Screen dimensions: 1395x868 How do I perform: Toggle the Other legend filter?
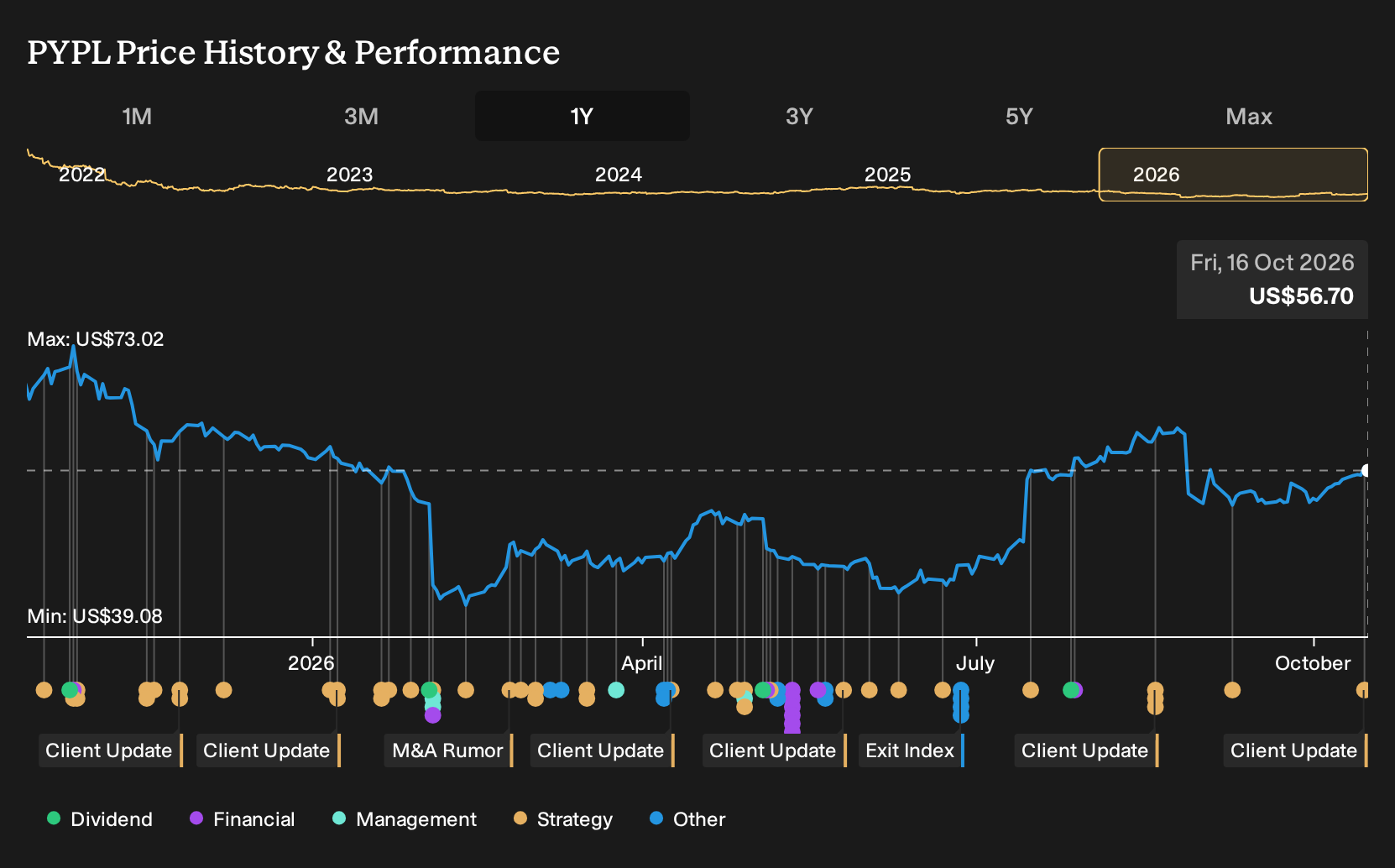point(687,819)
